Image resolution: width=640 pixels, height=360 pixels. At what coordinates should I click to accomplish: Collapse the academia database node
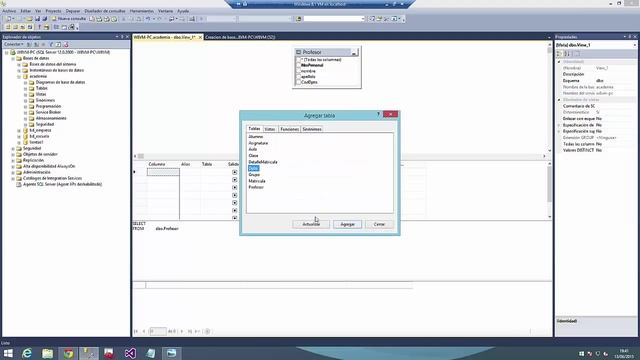click(x=19, y=76)
